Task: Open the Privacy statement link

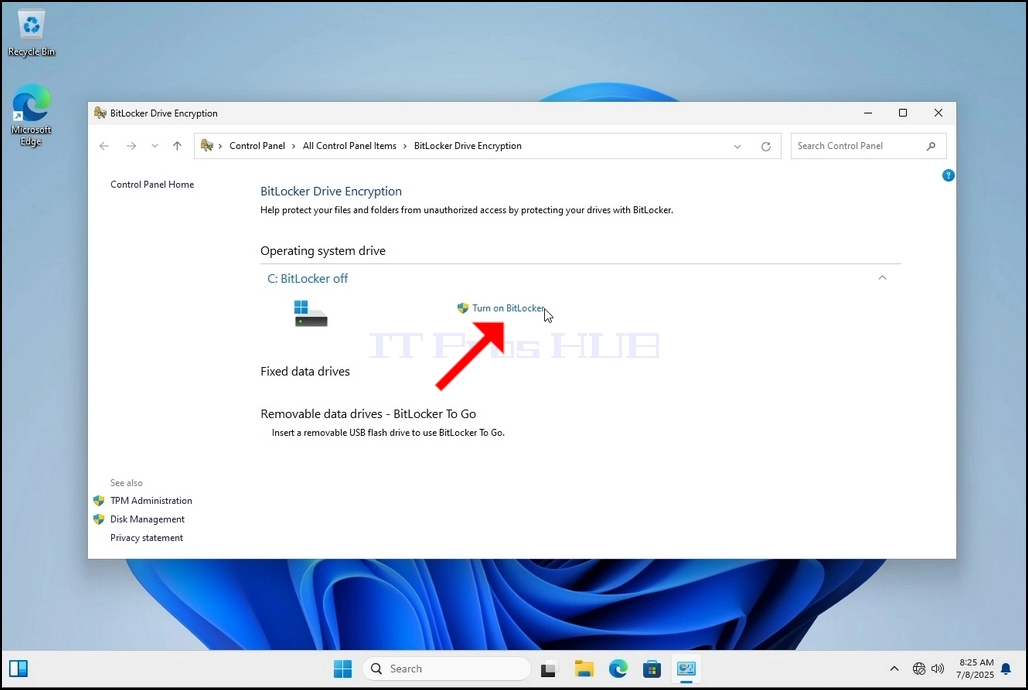Action: [x=146, y=538]
